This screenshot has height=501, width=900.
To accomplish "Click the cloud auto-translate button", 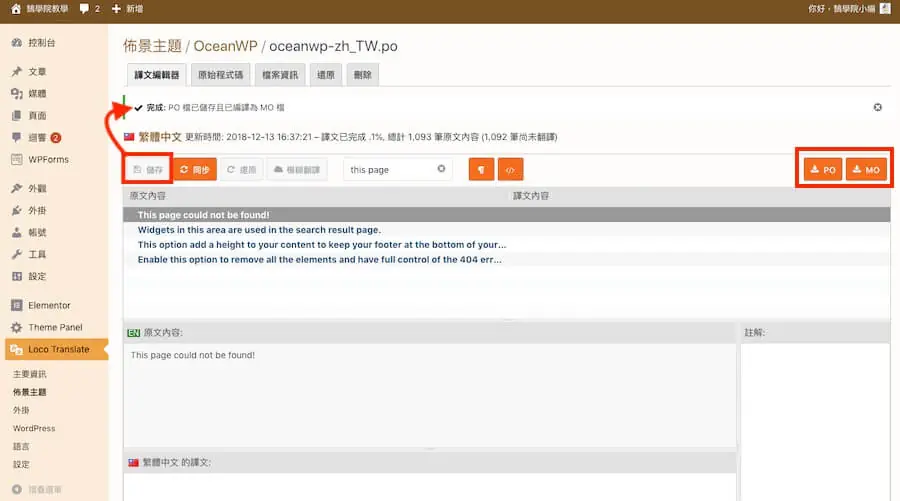I will [297, 169].
